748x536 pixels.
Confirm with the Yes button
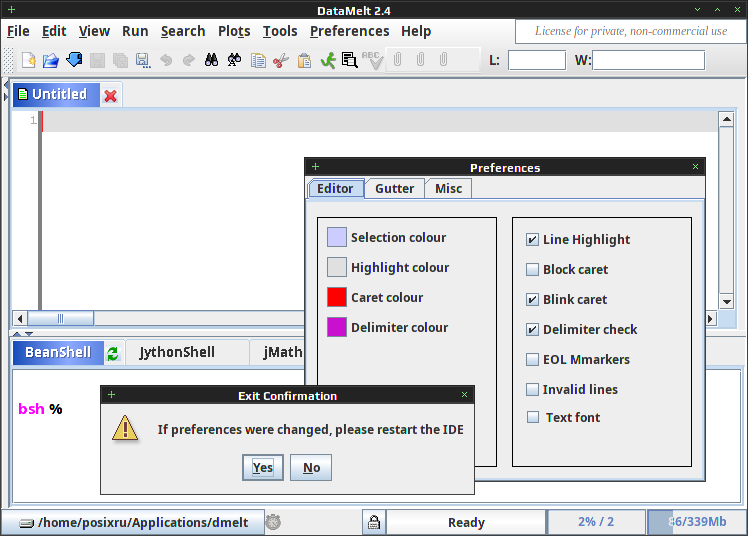coord(263,467)
